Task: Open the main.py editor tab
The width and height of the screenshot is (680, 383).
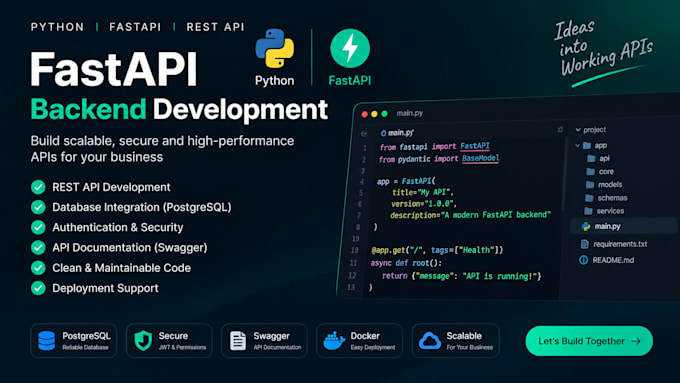Action: [397, 133]
